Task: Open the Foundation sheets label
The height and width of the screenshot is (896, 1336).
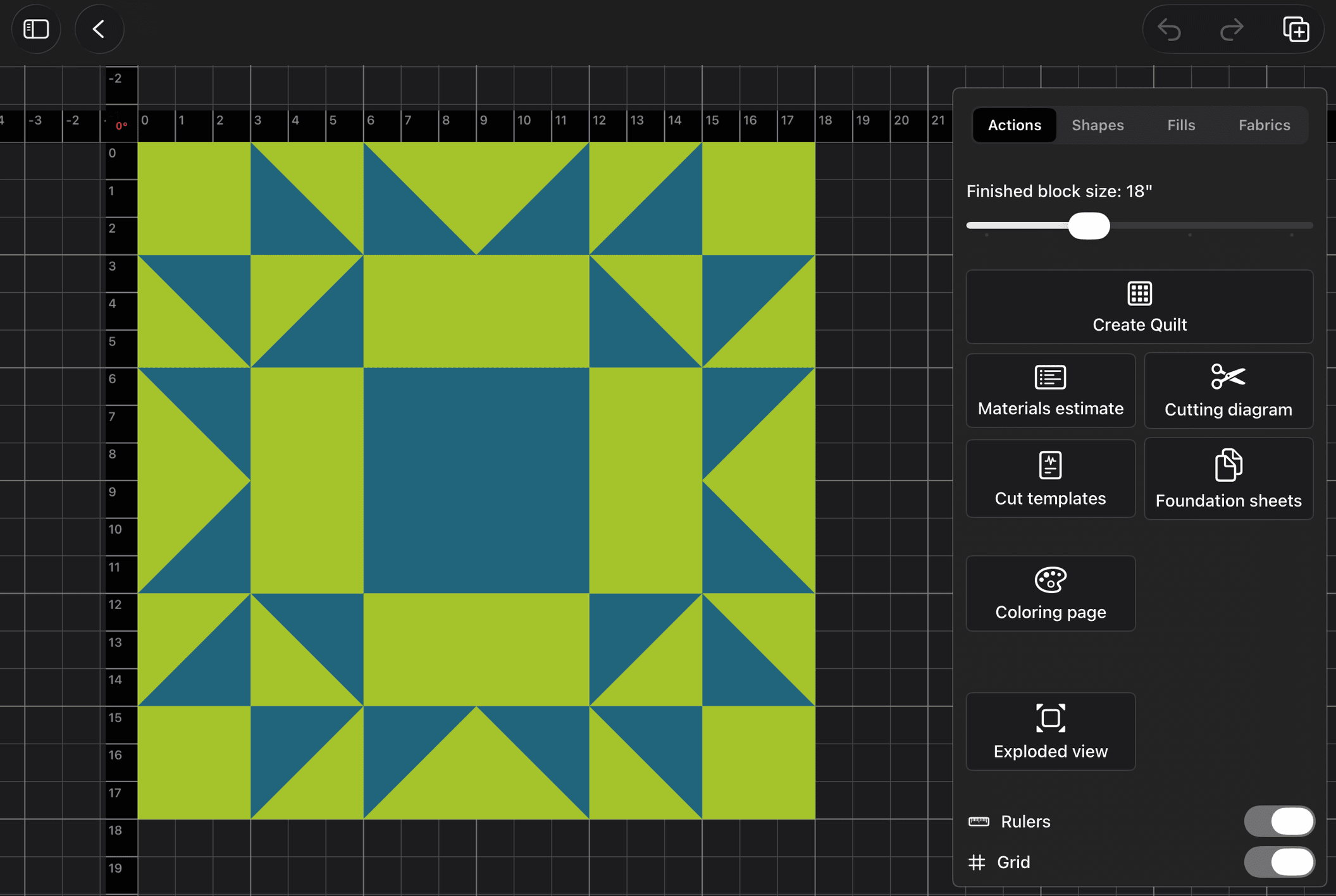Action: (x=1228, y=501)
